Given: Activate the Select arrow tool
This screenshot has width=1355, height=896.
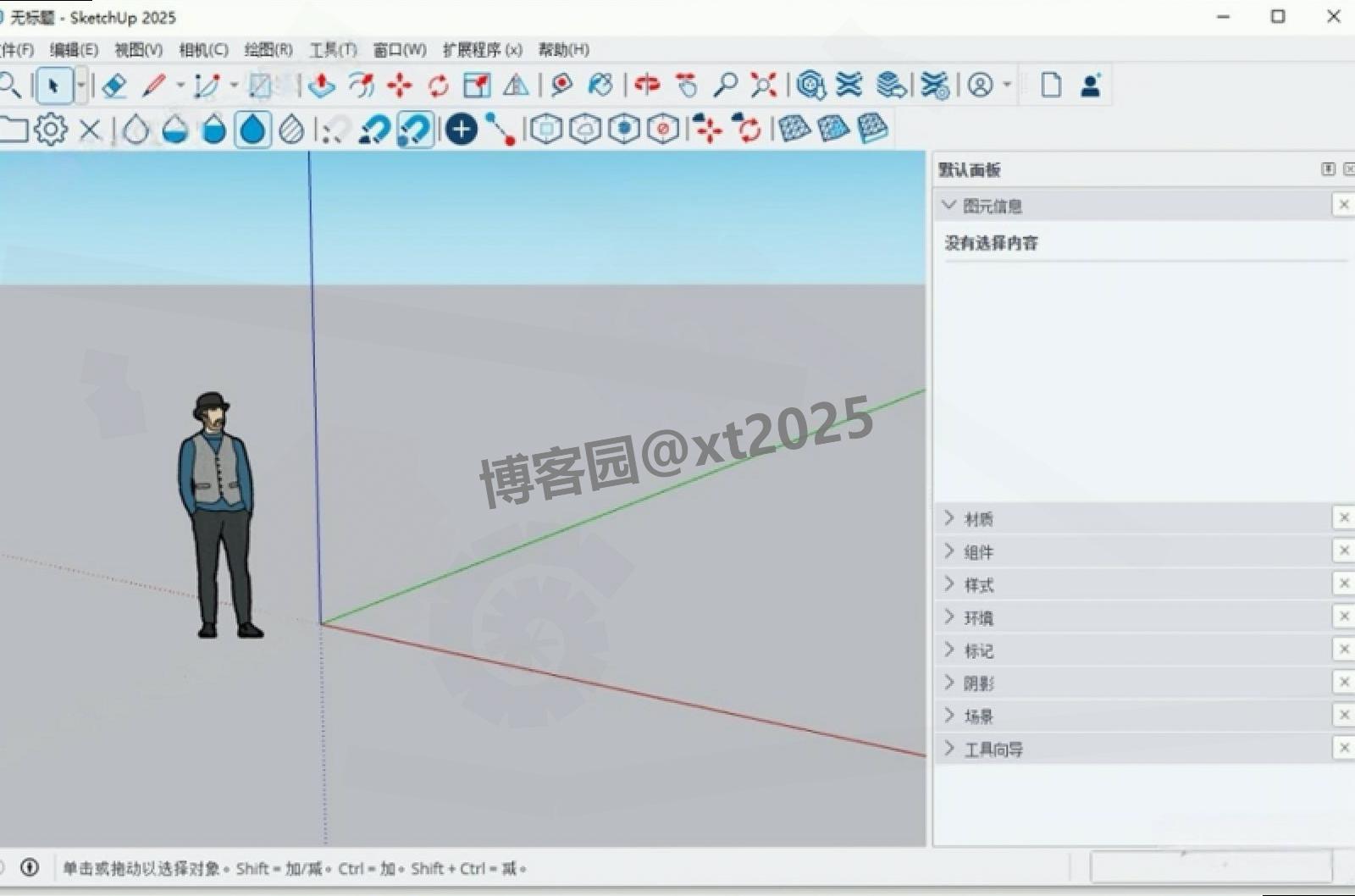Looking at the screenshot, I should point(54,86).
